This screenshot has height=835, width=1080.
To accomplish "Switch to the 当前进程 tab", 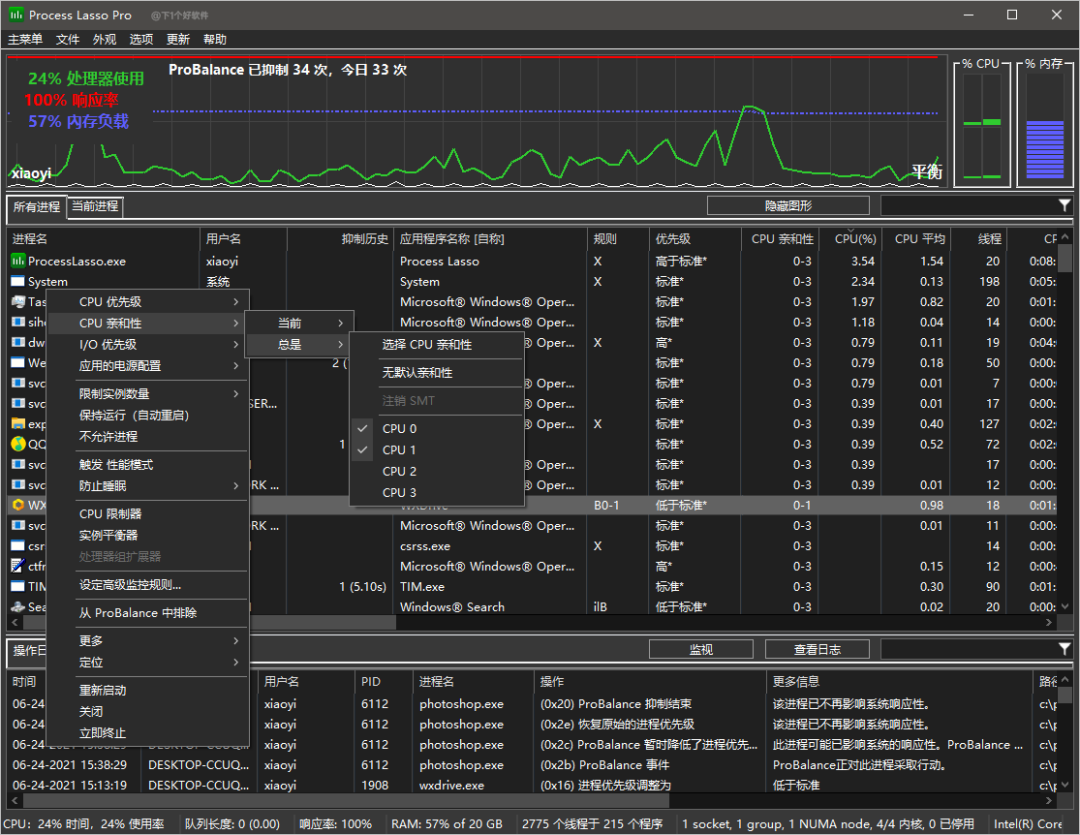I will pyautogui.click(x=95, y=206).
